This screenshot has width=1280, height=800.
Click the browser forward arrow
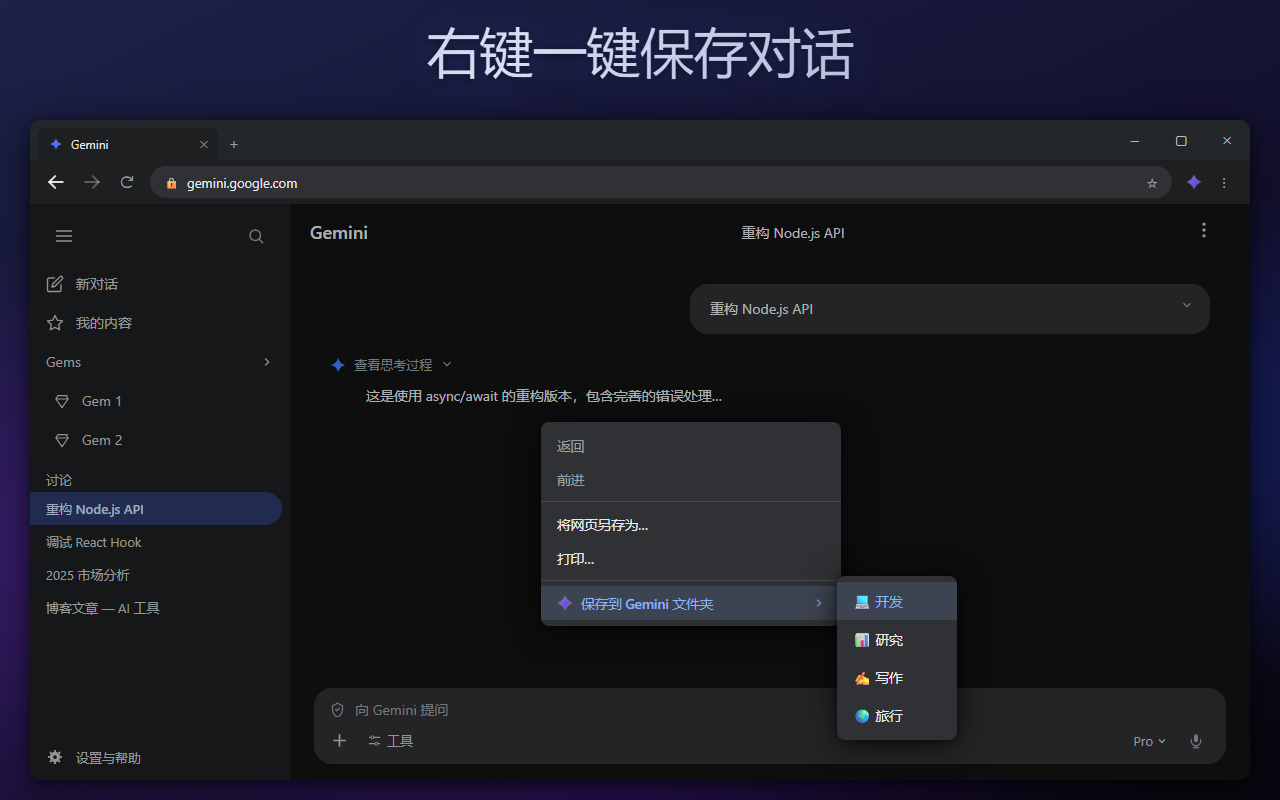pos(92,182)
